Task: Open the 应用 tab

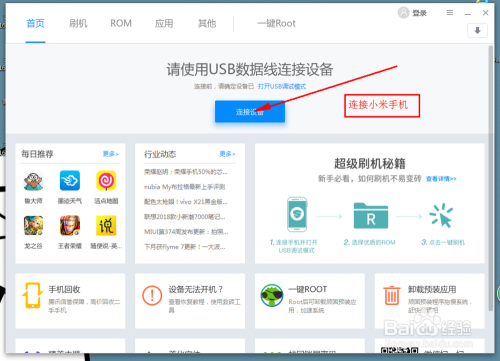Action: [x=164, y=23]
